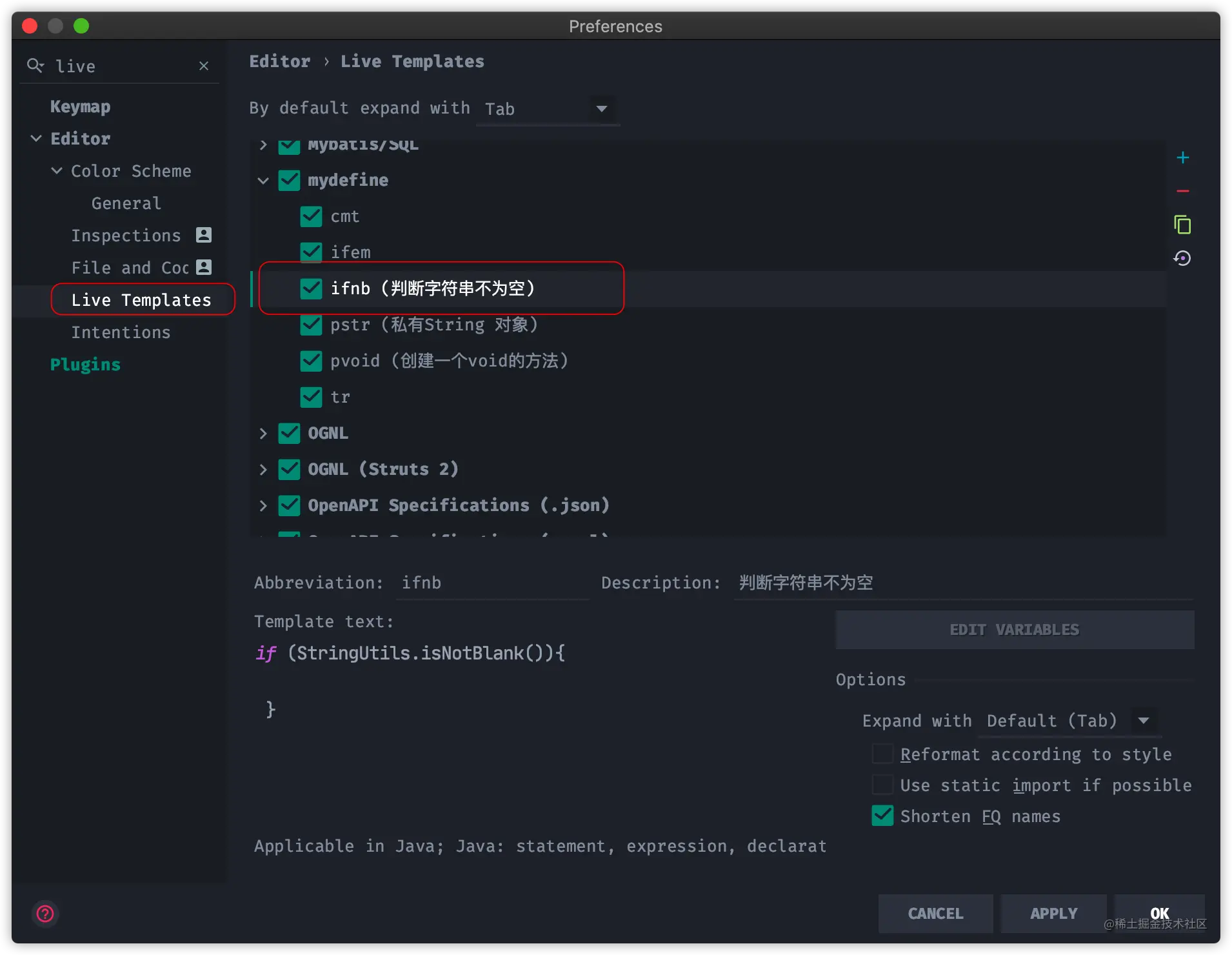Screen dimensions: 1232x955
Task: Select the cmt template row
Action: 708,217
